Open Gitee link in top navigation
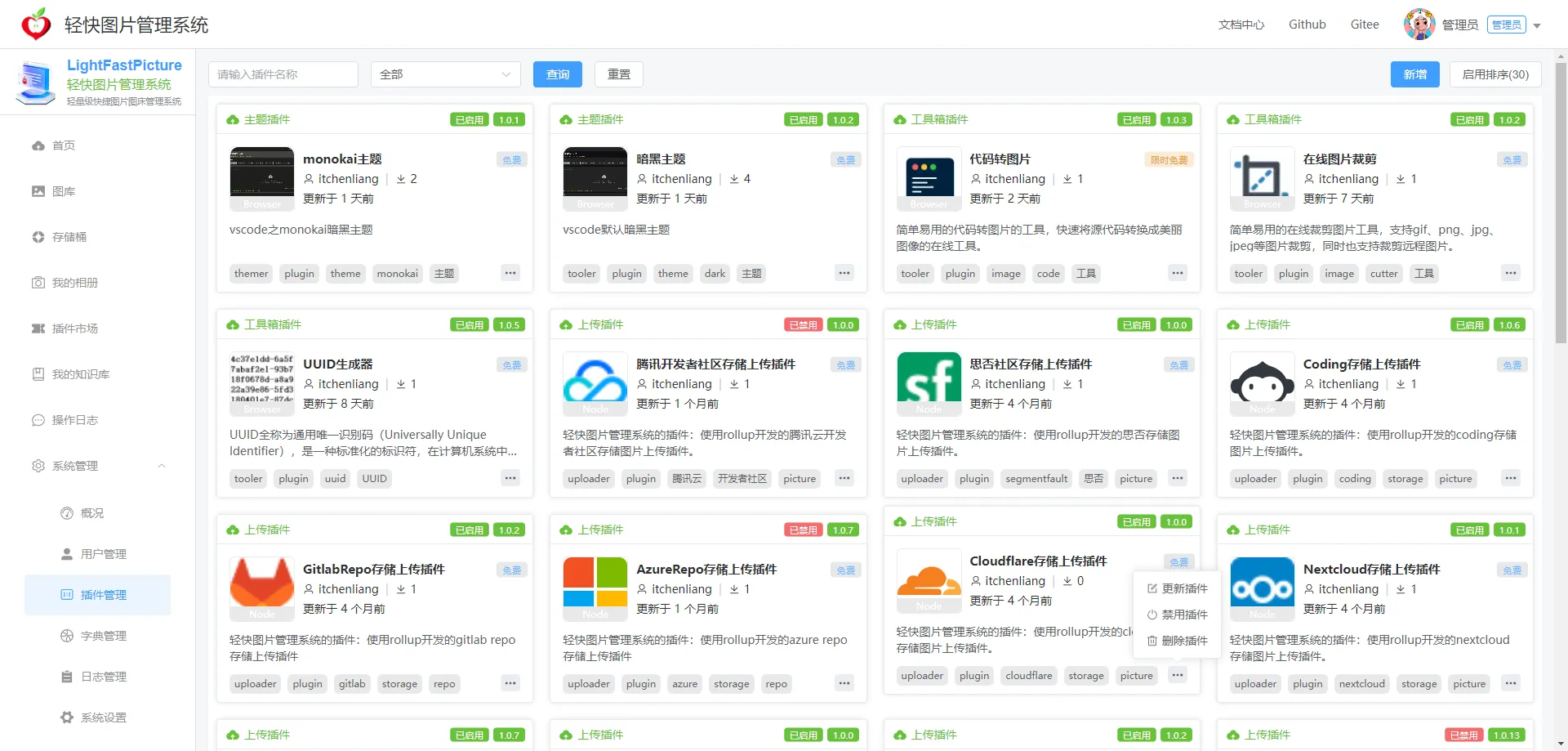The width and height of the screenshot is (1568, 751). (1365, 25)
